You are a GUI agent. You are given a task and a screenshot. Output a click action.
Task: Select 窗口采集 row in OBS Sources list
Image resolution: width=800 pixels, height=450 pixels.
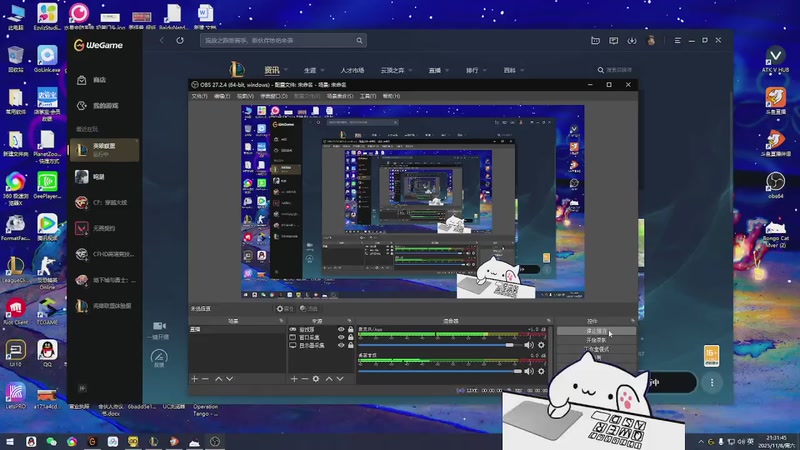(x=321, y=337)
